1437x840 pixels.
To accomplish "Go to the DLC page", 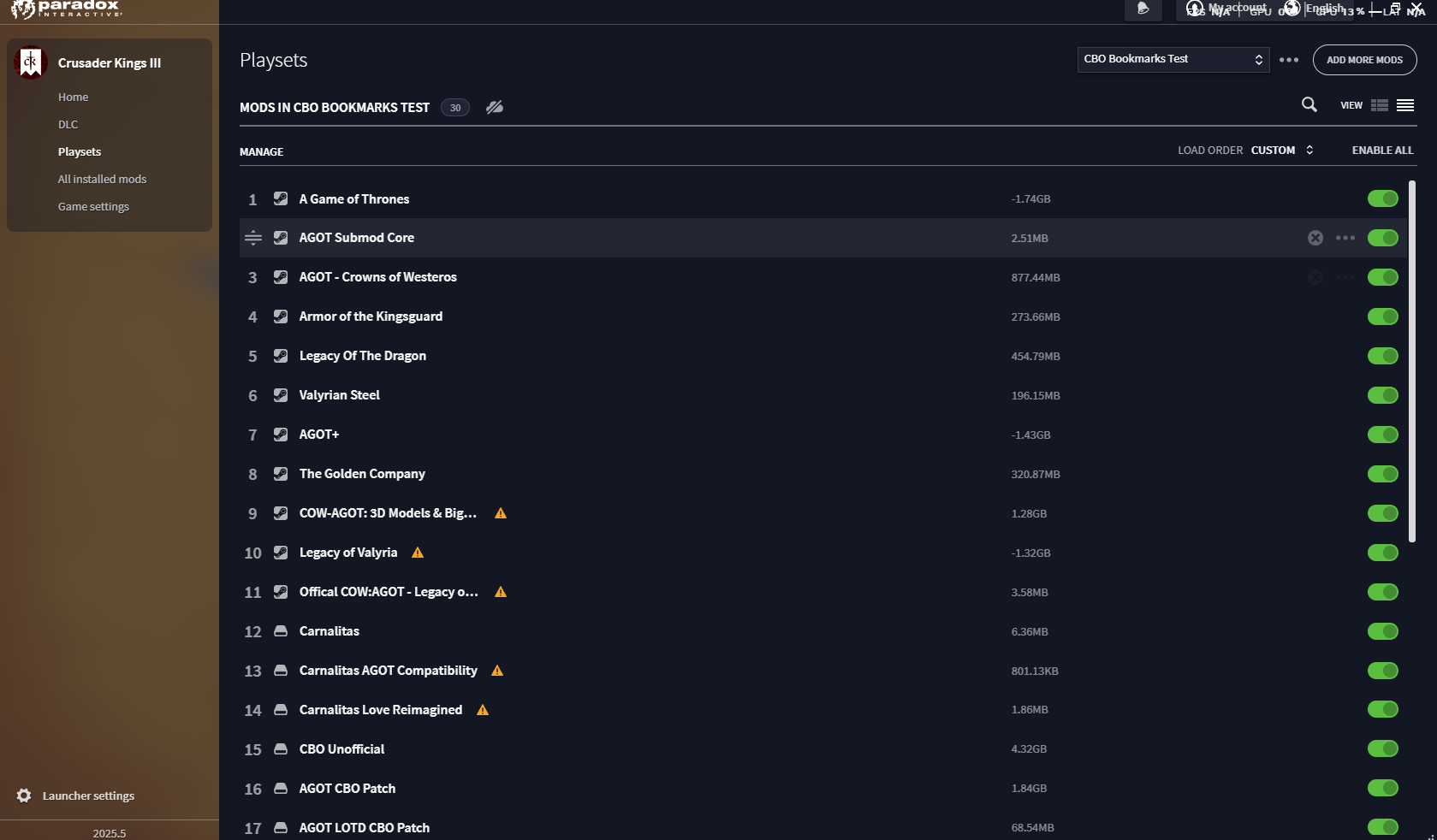I will tap(68, 124).
